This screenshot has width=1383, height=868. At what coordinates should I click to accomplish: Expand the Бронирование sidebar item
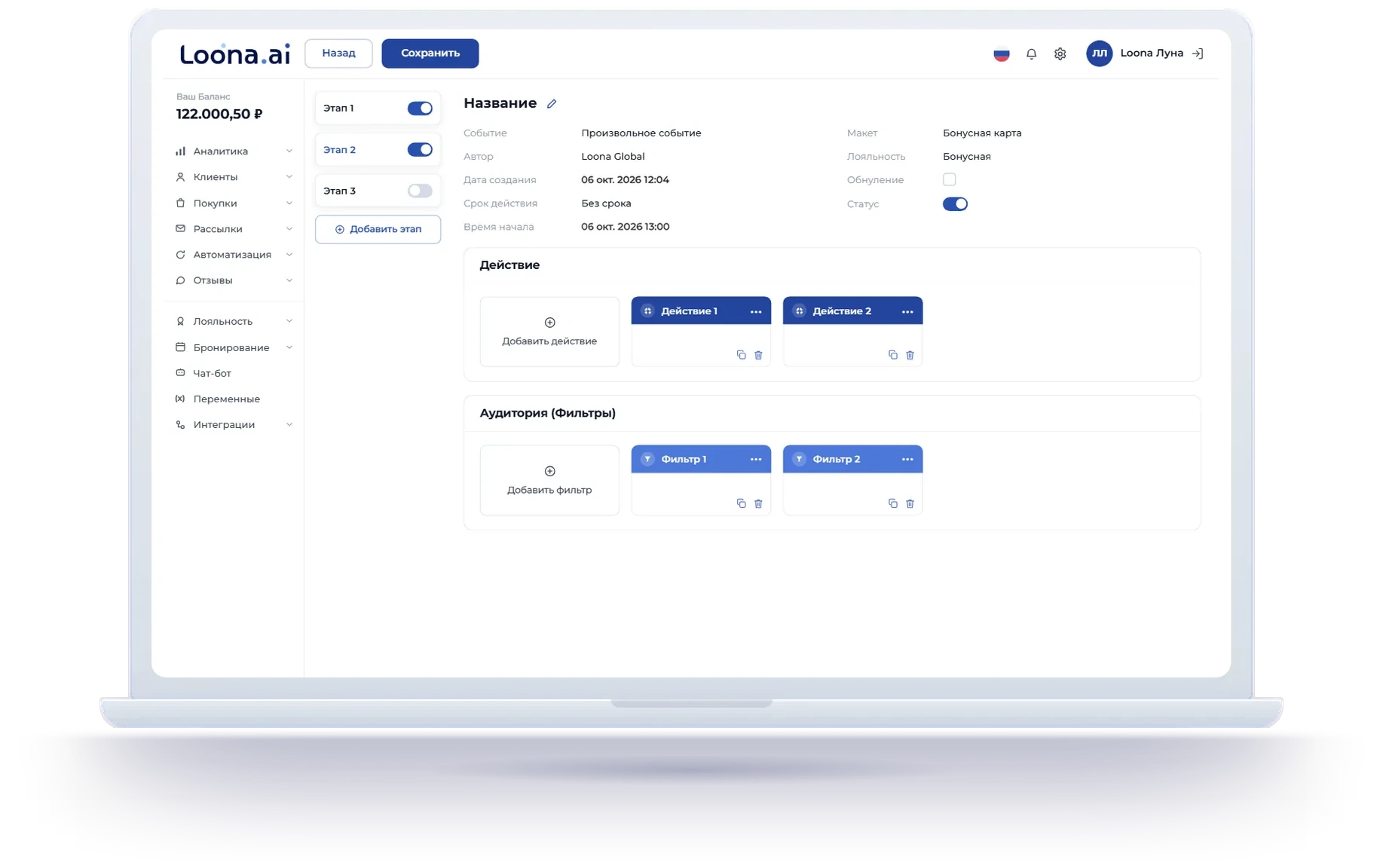(234, 348)
